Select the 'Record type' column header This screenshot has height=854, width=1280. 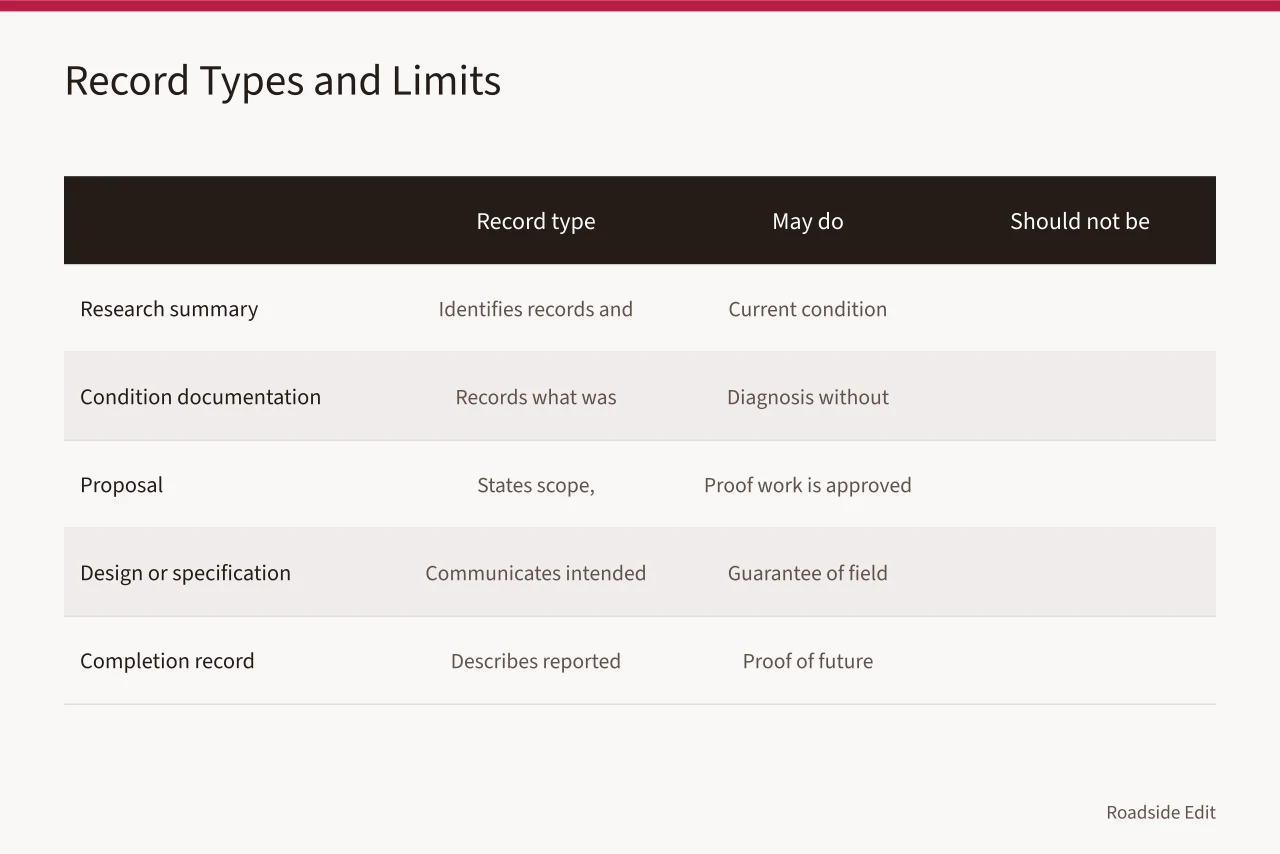click(536, 221)
